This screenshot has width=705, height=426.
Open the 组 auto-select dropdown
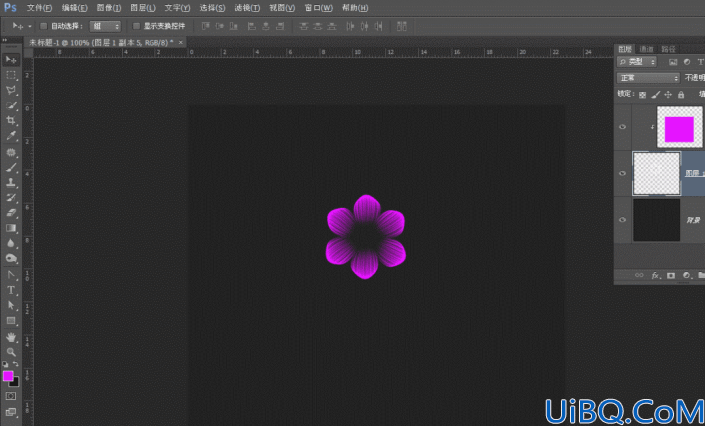pos(105,26)
